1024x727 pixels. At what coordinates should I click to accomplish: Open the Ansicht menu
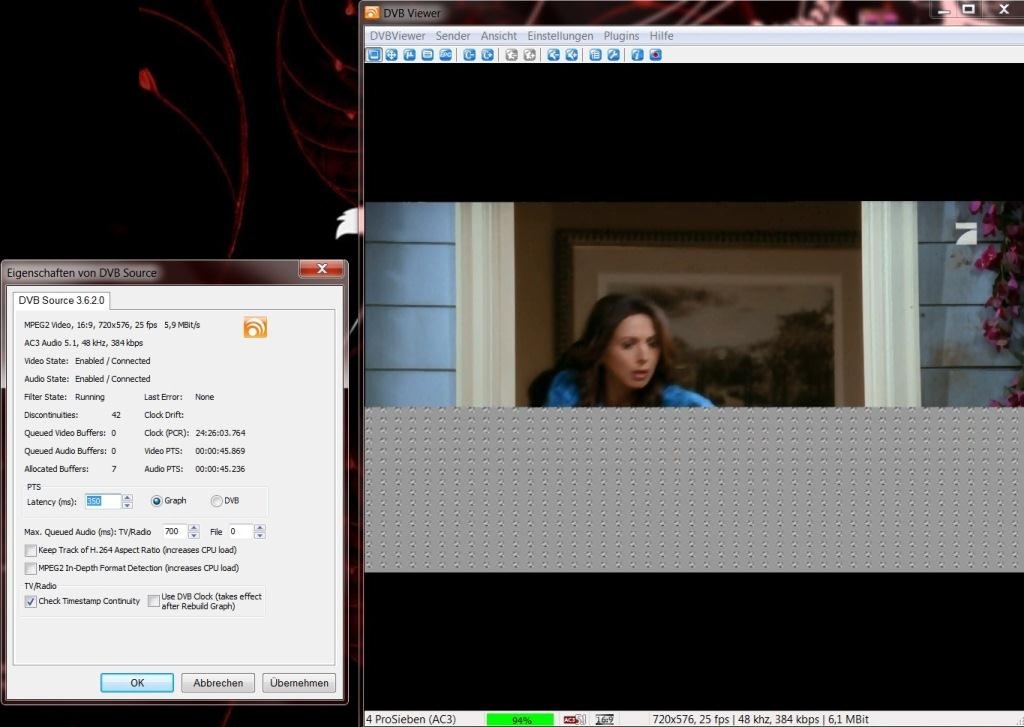tap(499, 36)
